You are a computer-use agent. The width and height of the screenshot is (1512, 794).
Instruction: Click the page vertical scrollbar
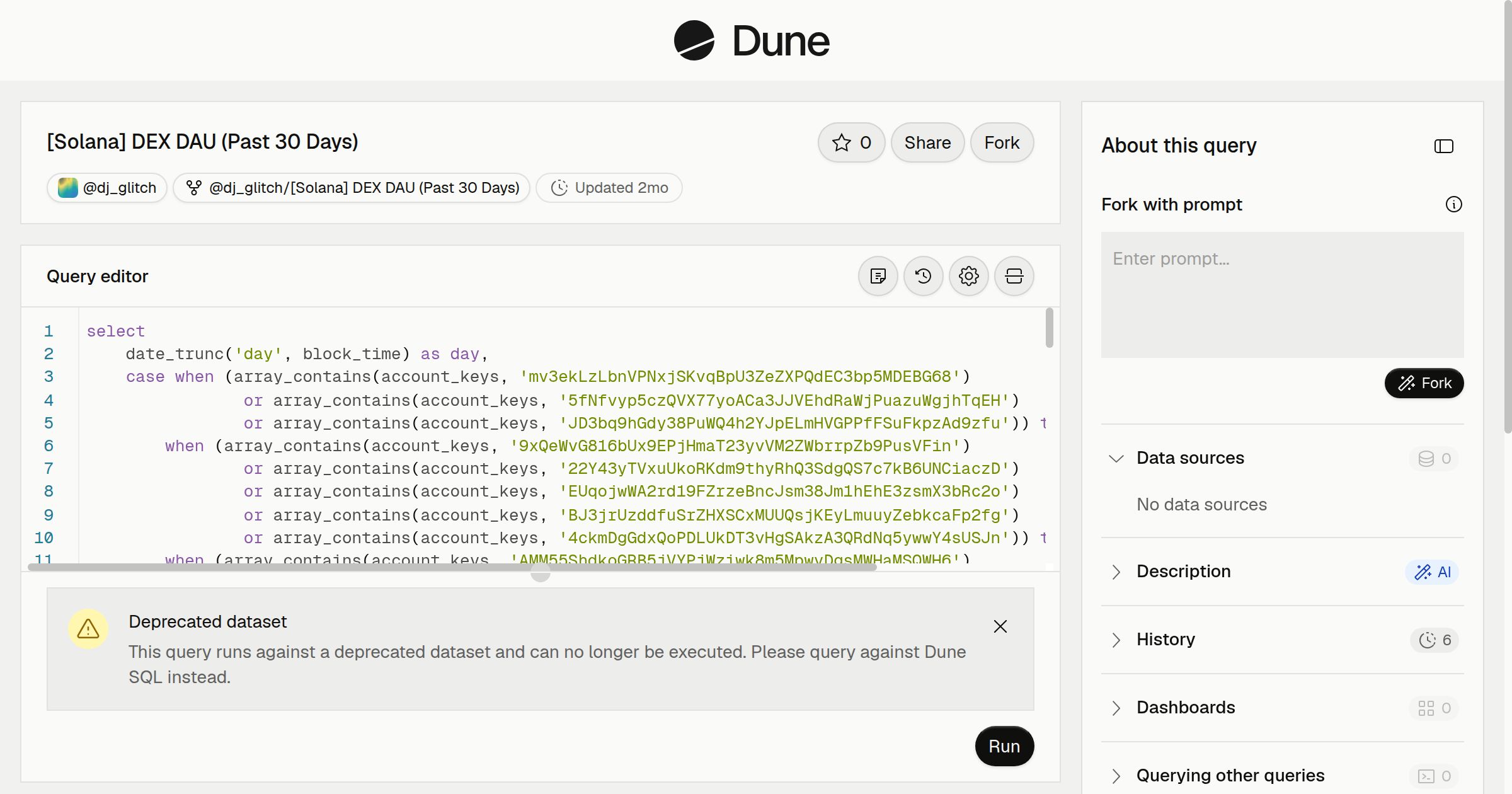click(x=1508, y=217)
